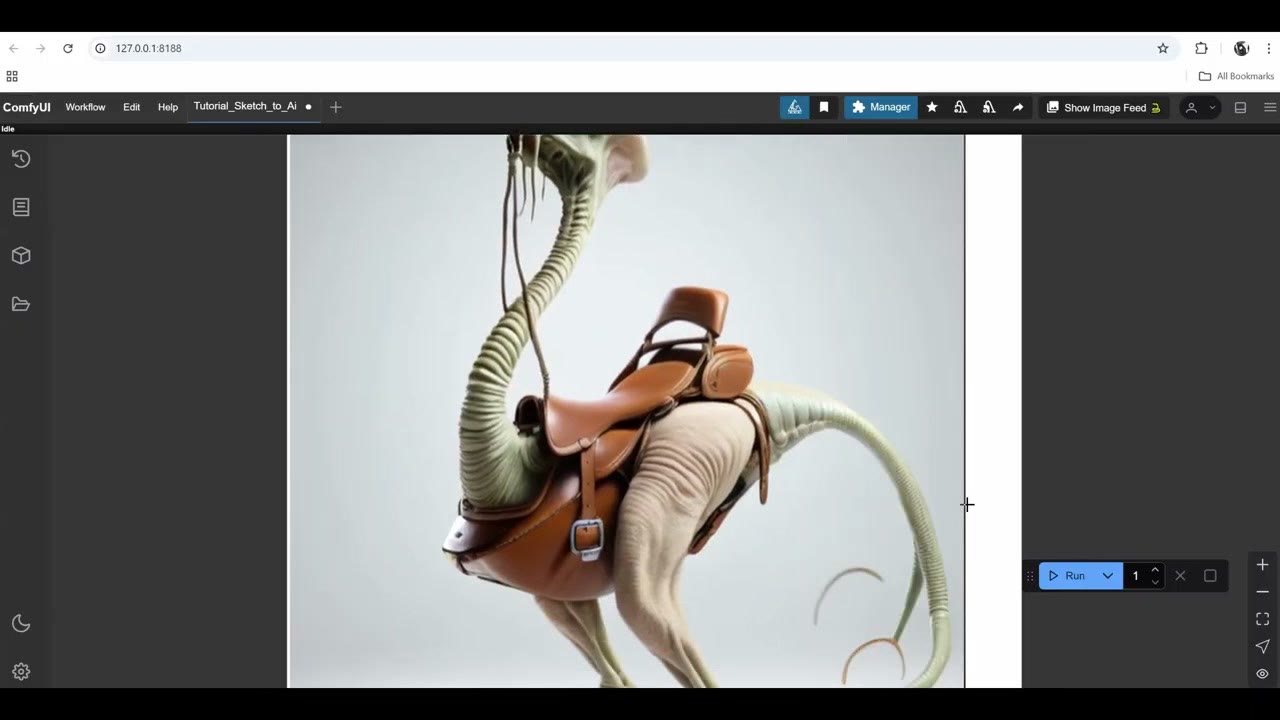Image resolution: width=1280 pixels, height=720 pixels.
Task: Open the node library list icon
Action: coord(21,207)
